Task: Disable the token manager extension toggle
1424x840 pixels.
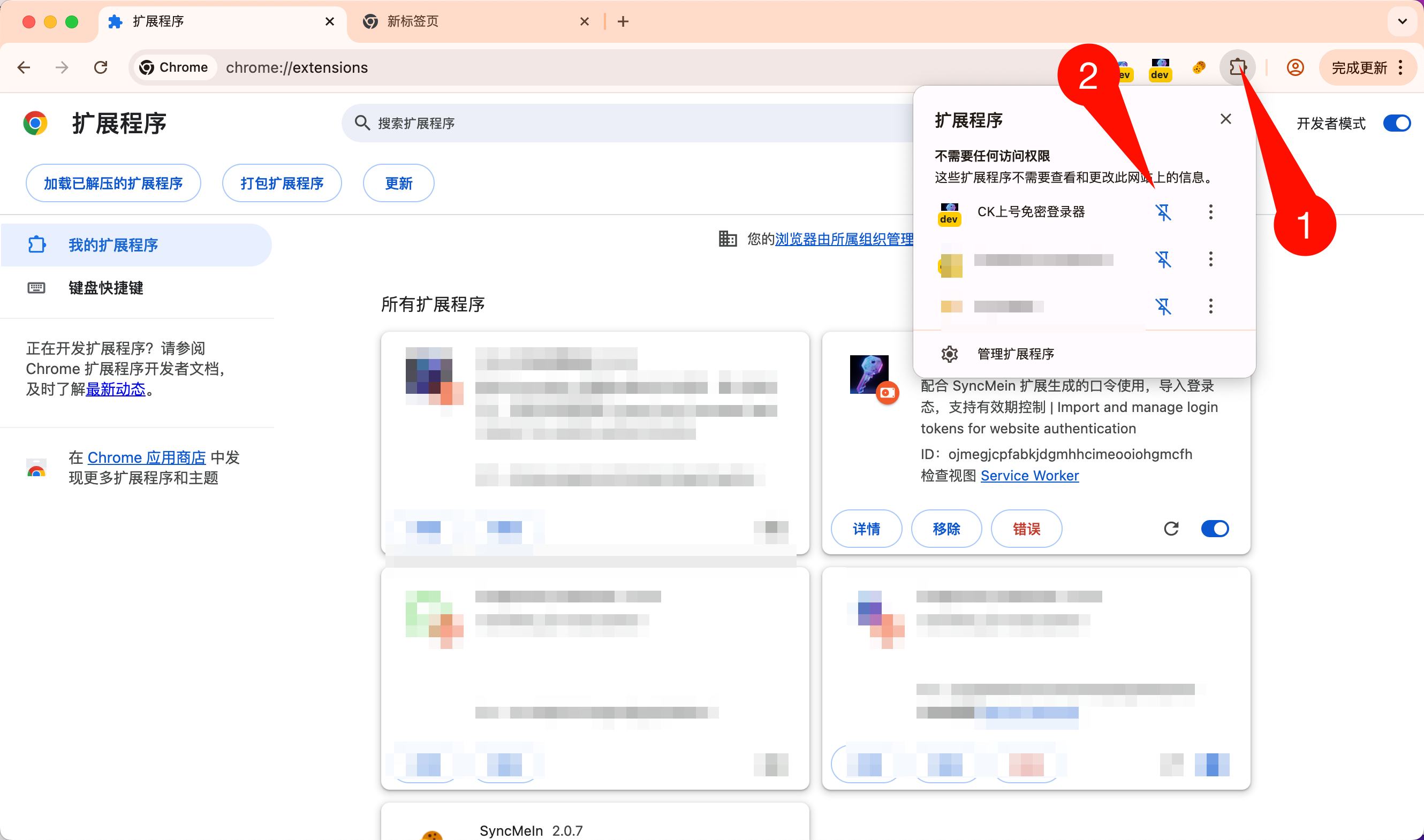Action: tap(1215, 529)
